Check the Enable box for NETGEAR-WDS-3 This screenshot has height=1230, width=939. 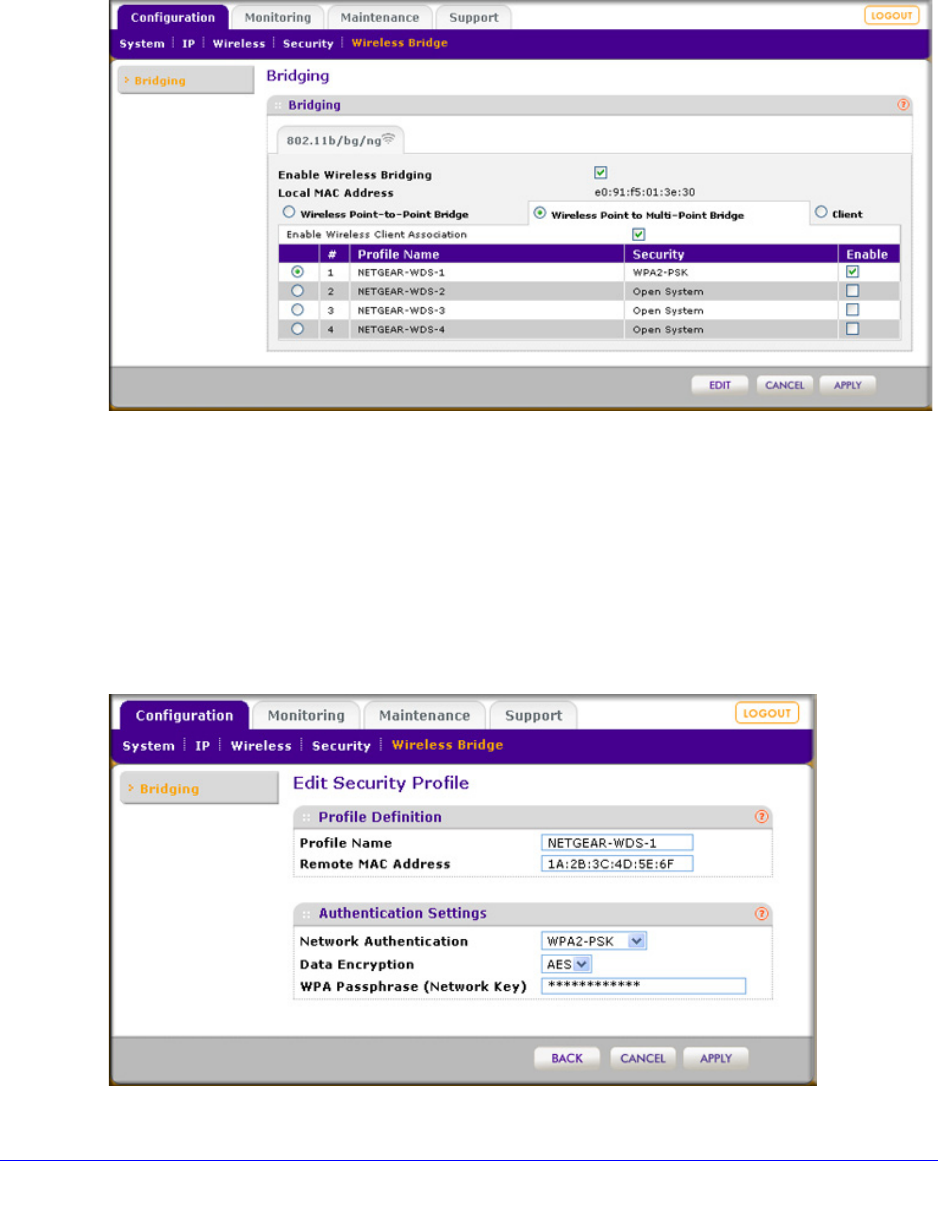(853, 310)
